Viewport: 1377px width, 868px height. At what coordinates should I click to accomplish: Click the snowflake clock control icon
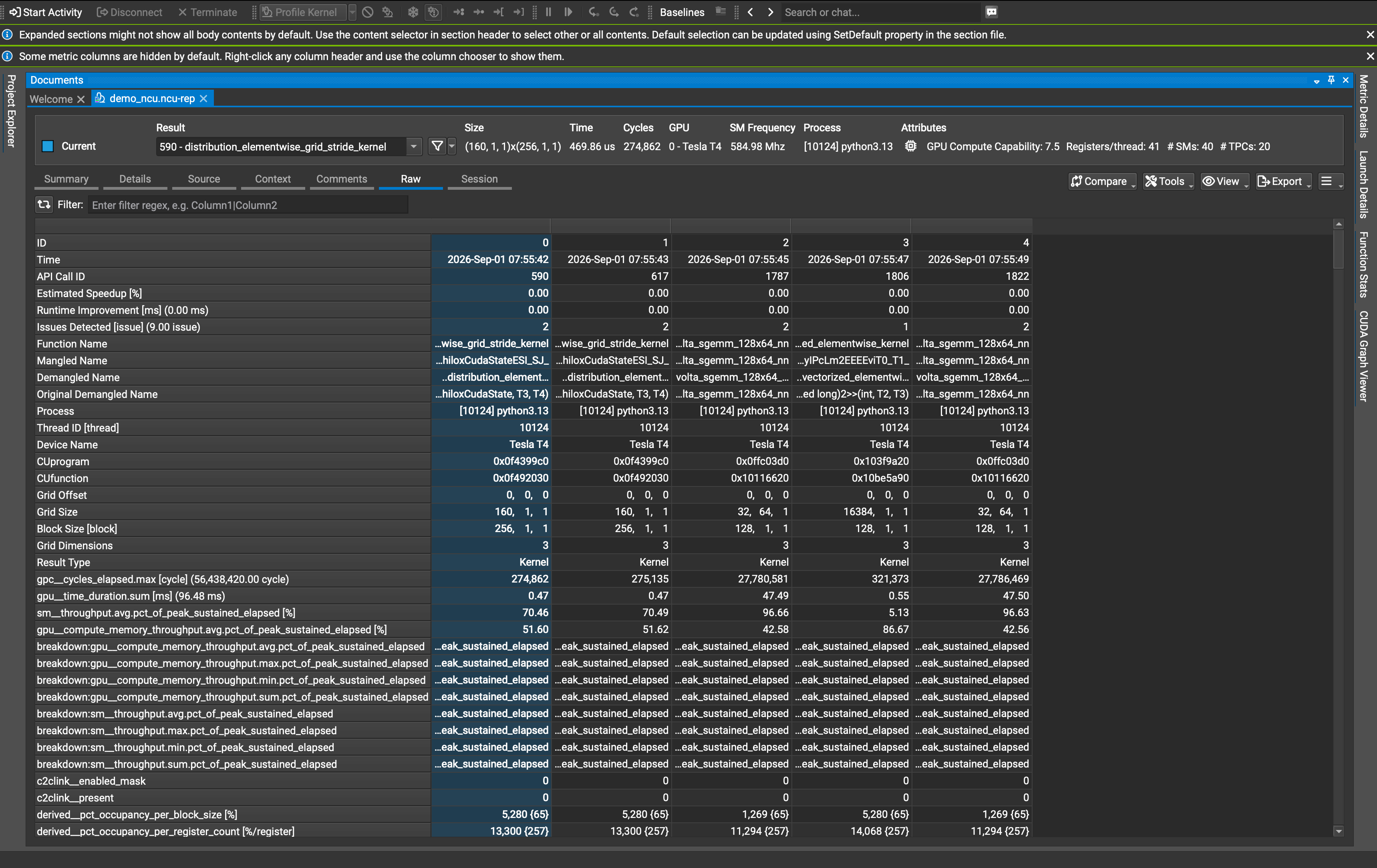pos(413,12)
